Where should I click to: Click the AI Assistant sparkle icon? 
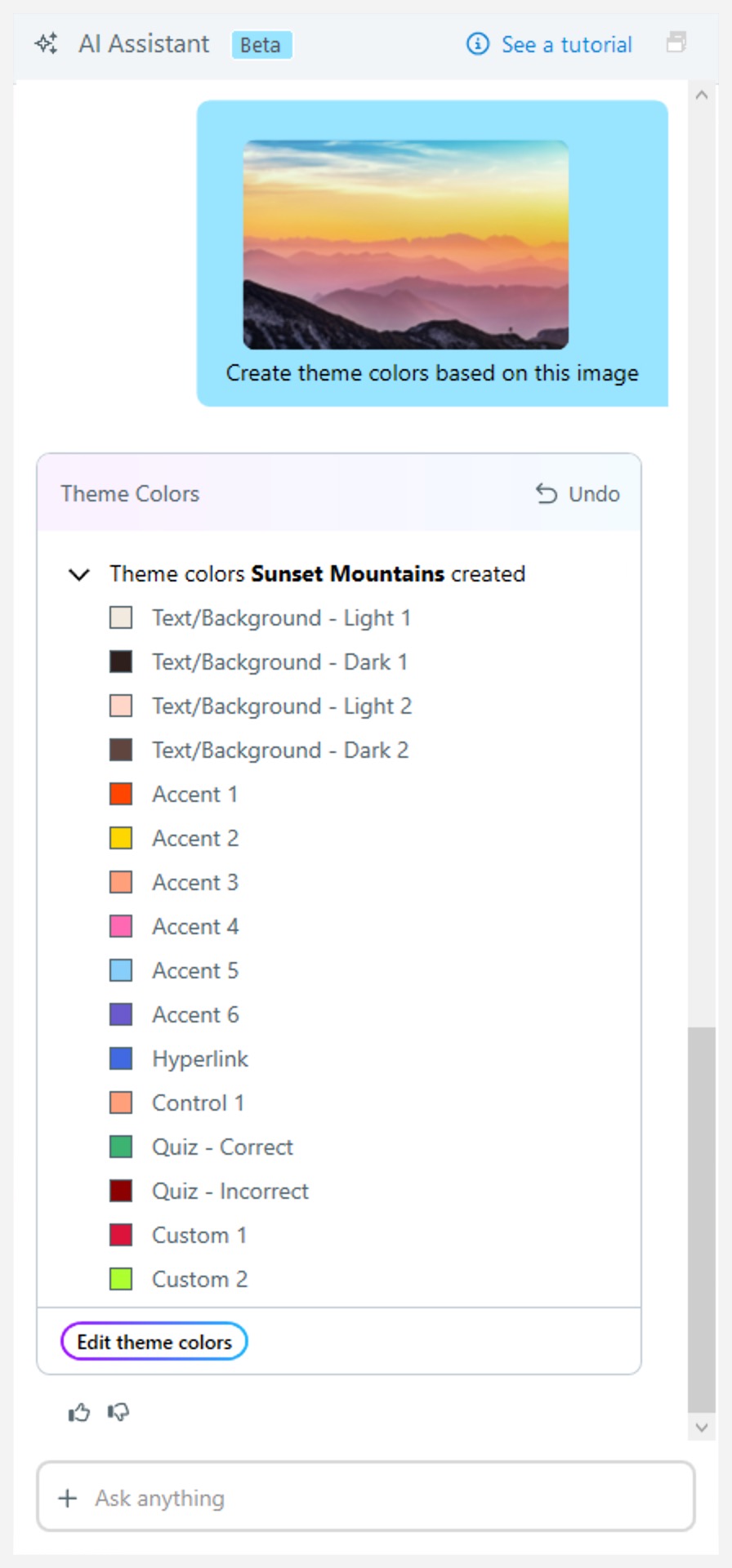click(47, 43)
